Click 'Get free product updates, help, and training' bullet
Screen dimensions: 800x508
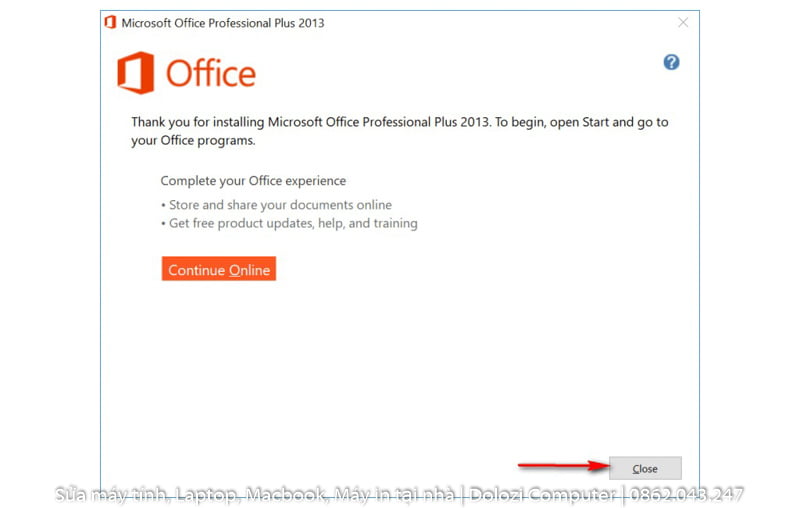pos(290,223)
